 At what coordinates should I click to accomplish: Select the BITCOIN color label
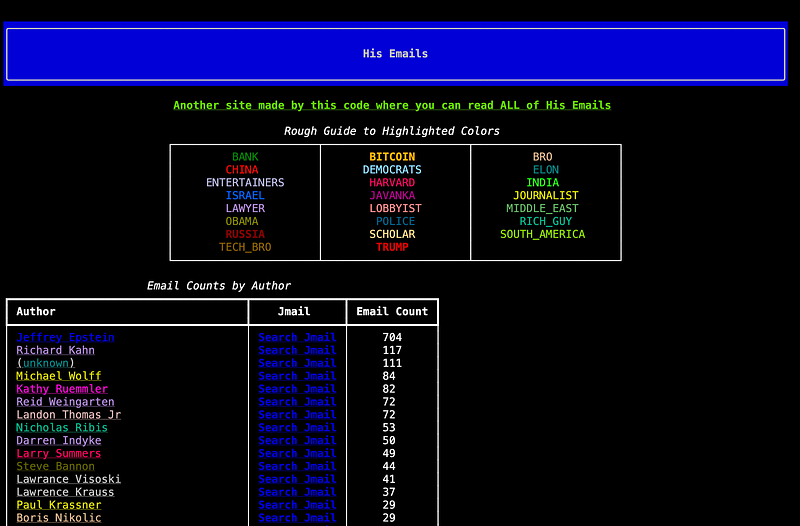pos(392,157)
